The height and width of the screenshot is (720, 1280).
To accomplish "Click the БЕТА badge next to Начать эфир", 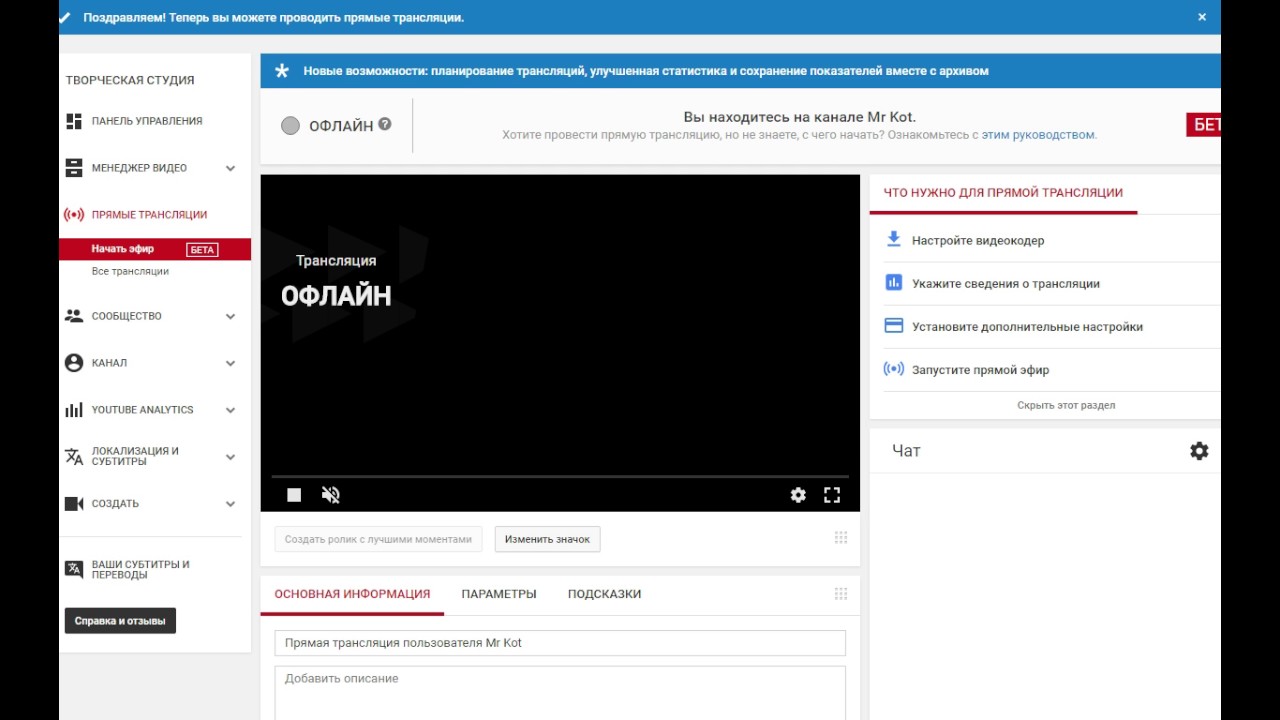I will pos(203,249).
